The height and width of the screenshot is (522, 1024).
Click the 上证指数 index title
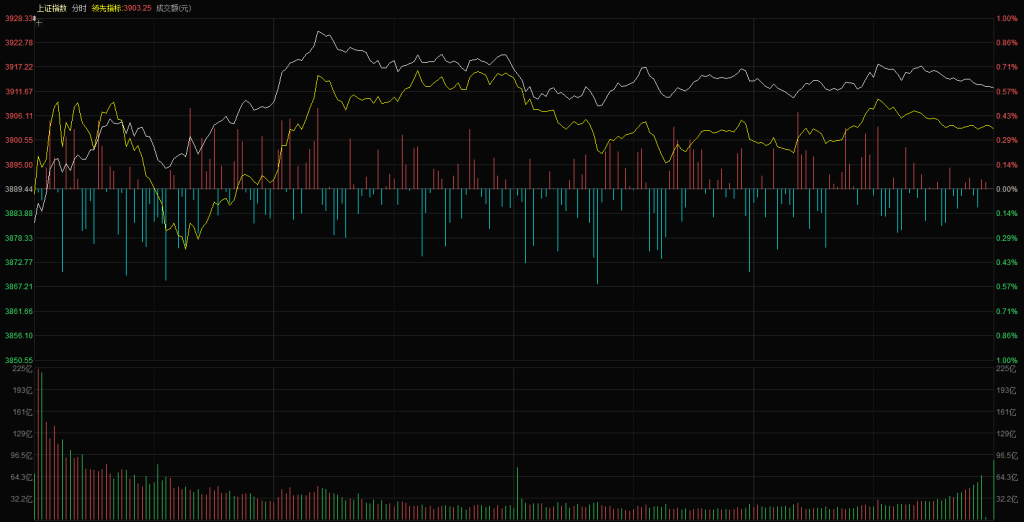point(52,8)
